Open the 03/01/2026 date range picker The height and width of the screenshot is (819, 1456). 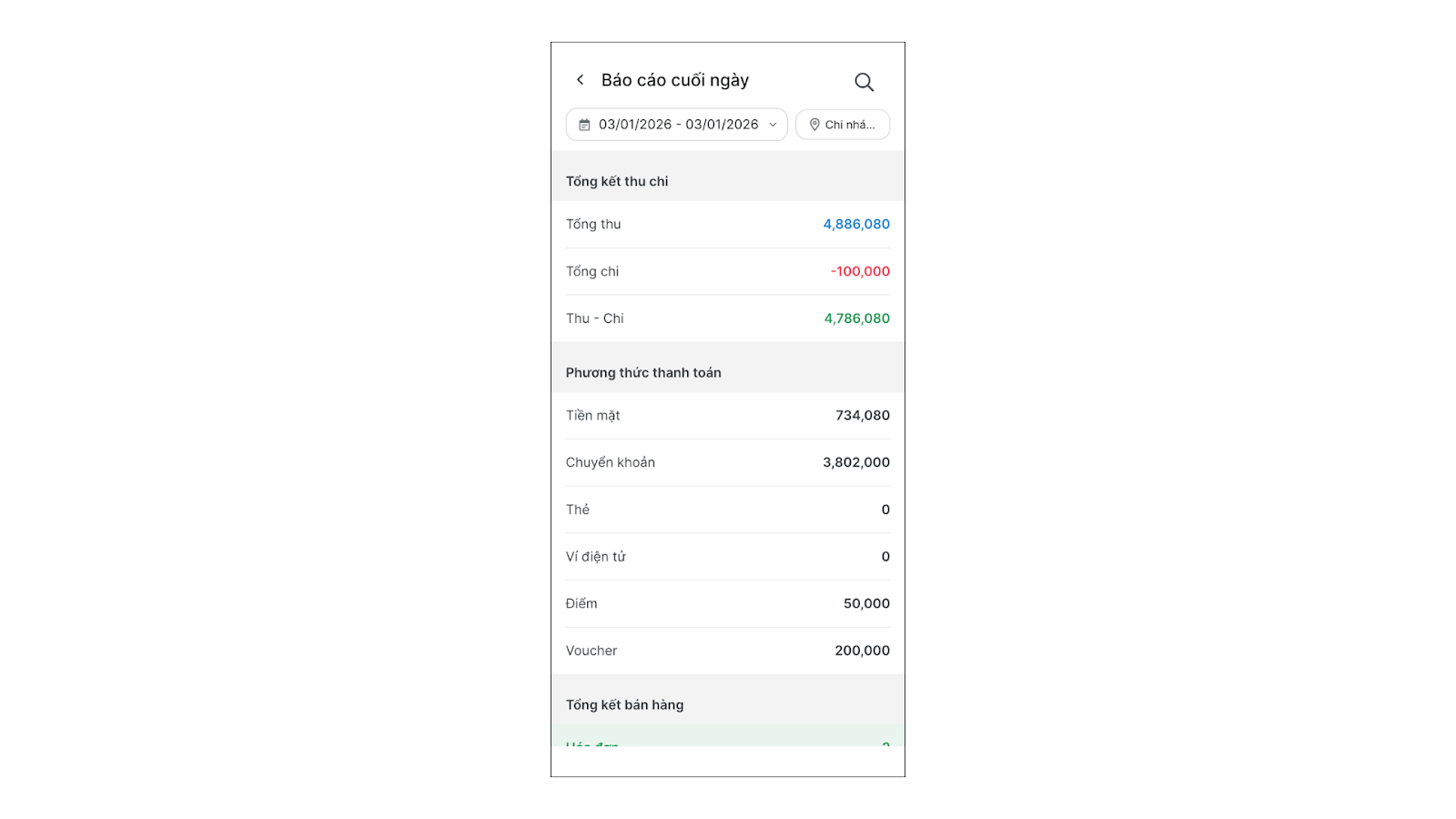(678, 125)
